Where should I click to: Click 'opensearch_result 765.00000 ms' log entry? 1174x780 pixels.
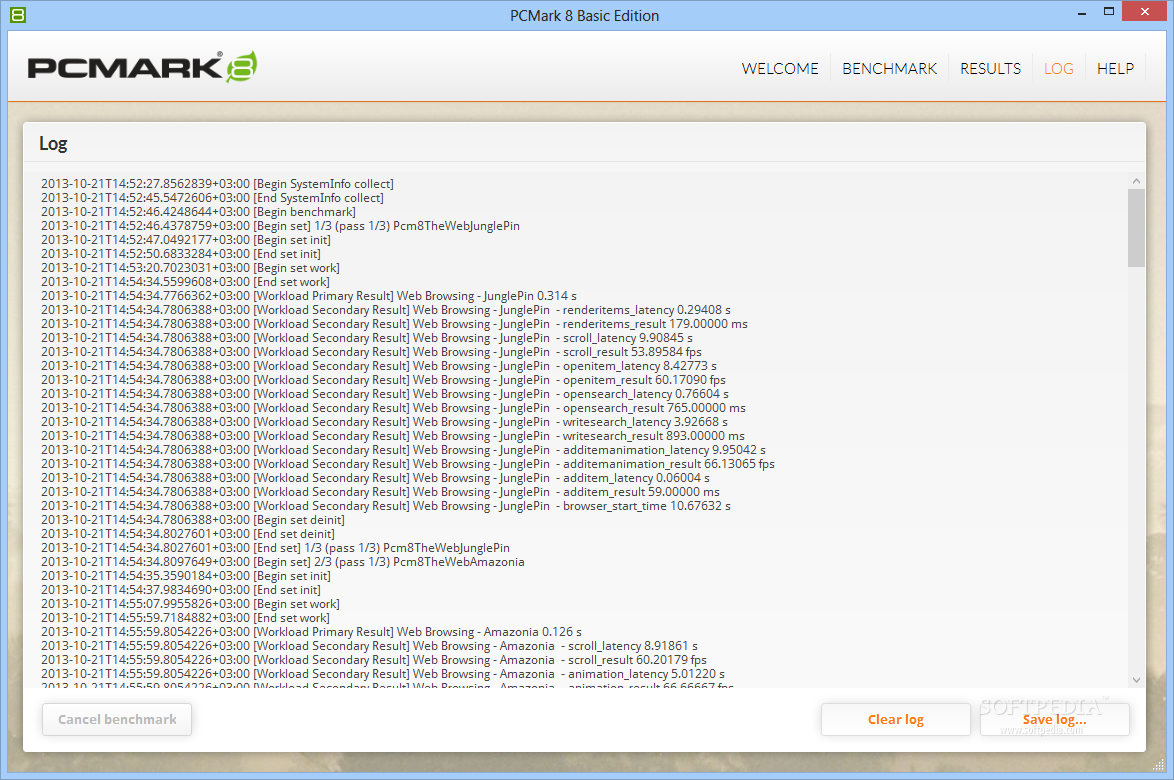(x=393, y=407)
